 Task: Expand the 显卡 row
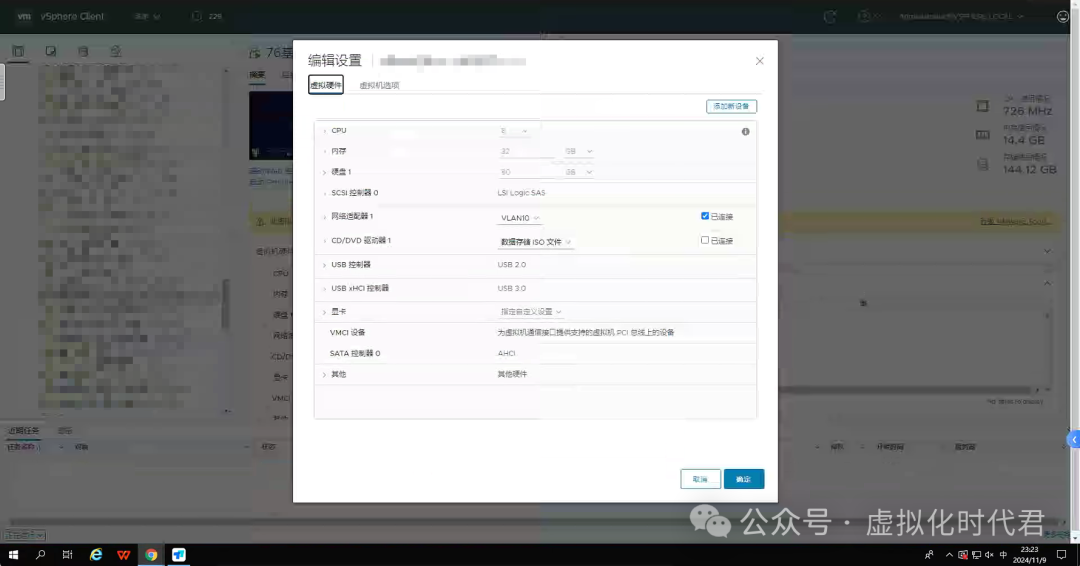click(x=324, y=312)
